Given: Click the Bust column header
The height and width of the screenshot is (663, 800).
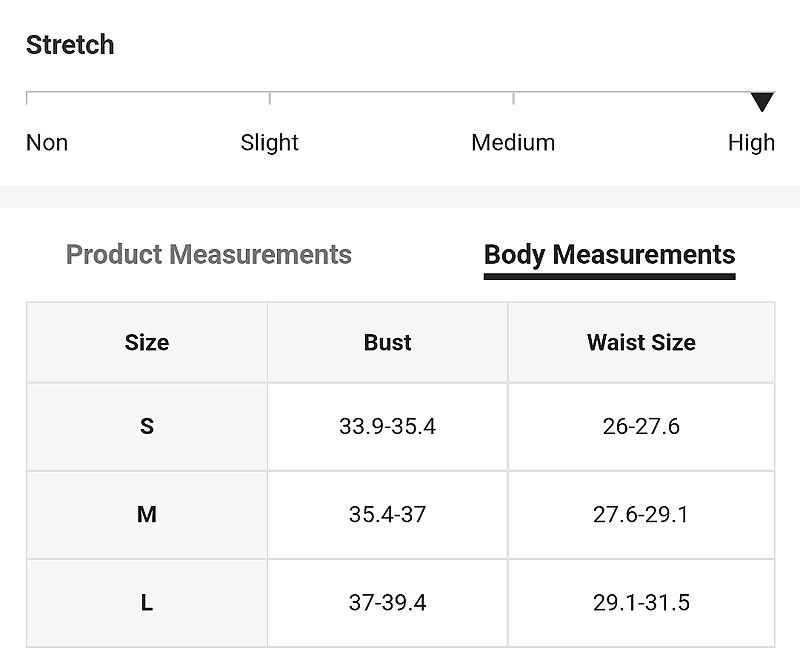Looking at the screenshot, I should 387,342.
